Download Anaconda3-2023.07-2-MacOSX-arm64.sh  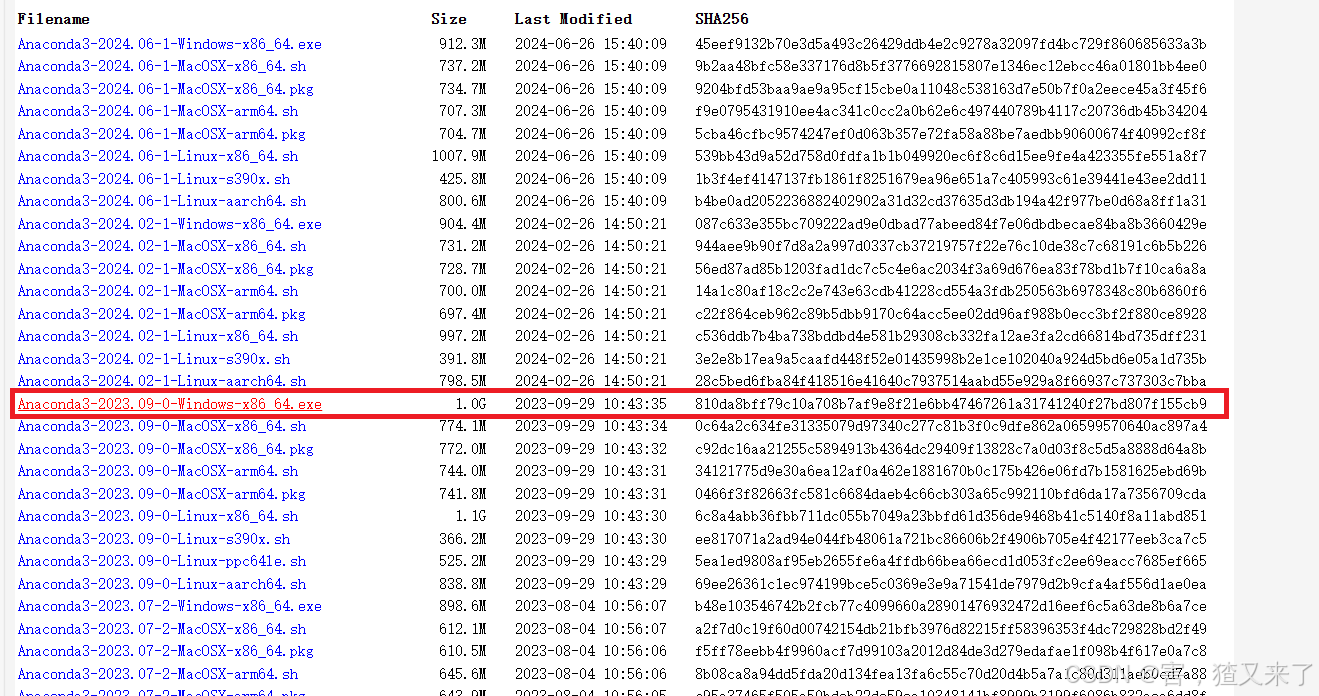[x=158, y=674]
